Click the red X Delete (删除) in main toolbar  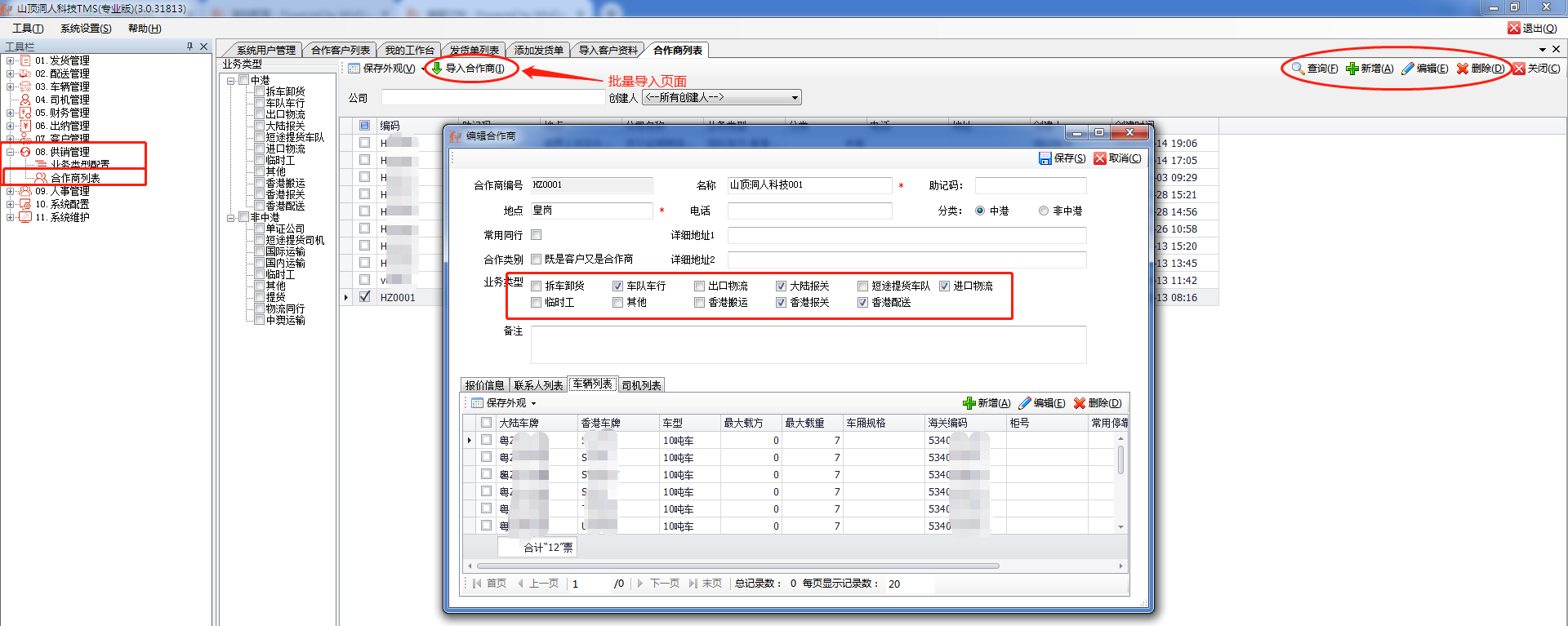[x=1463, y=69]
